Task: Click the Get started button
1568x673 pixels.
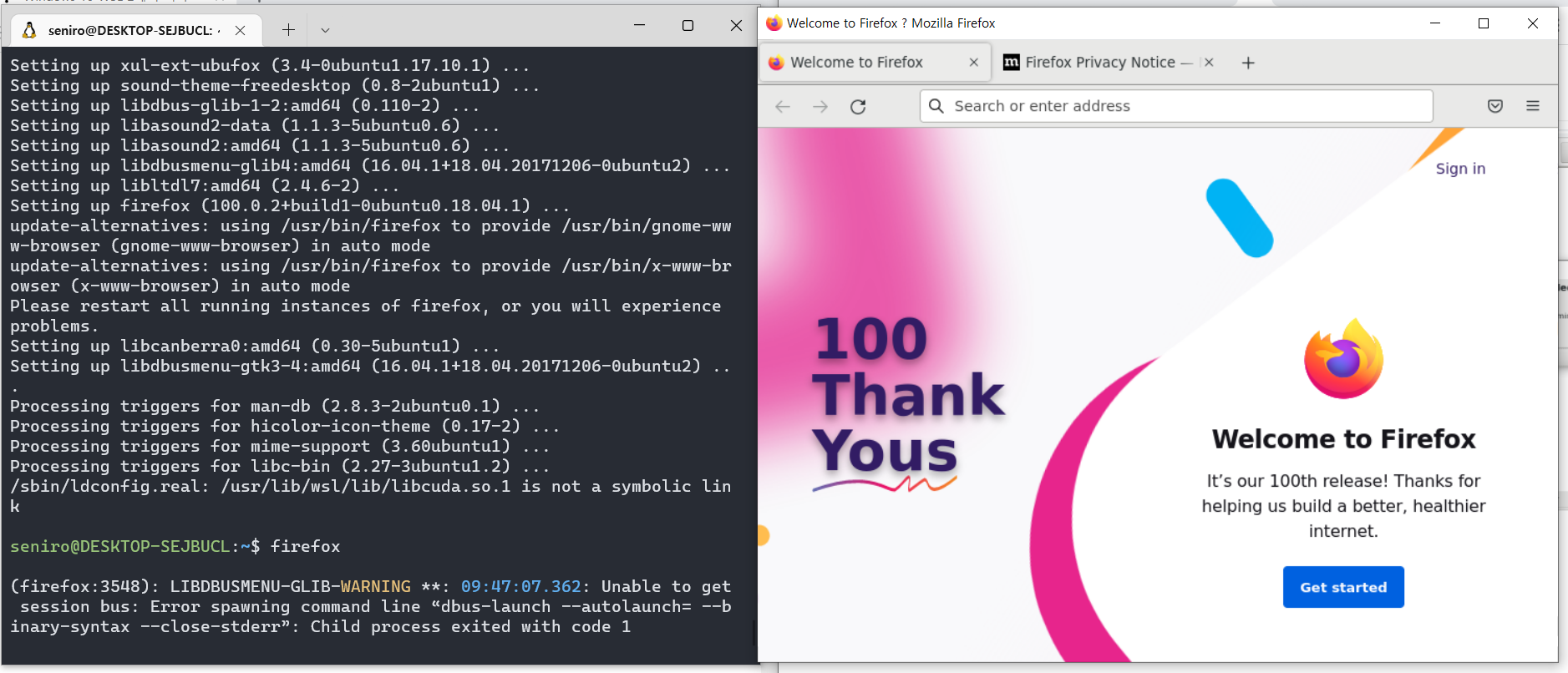Action: click(x=1343, y=587)
